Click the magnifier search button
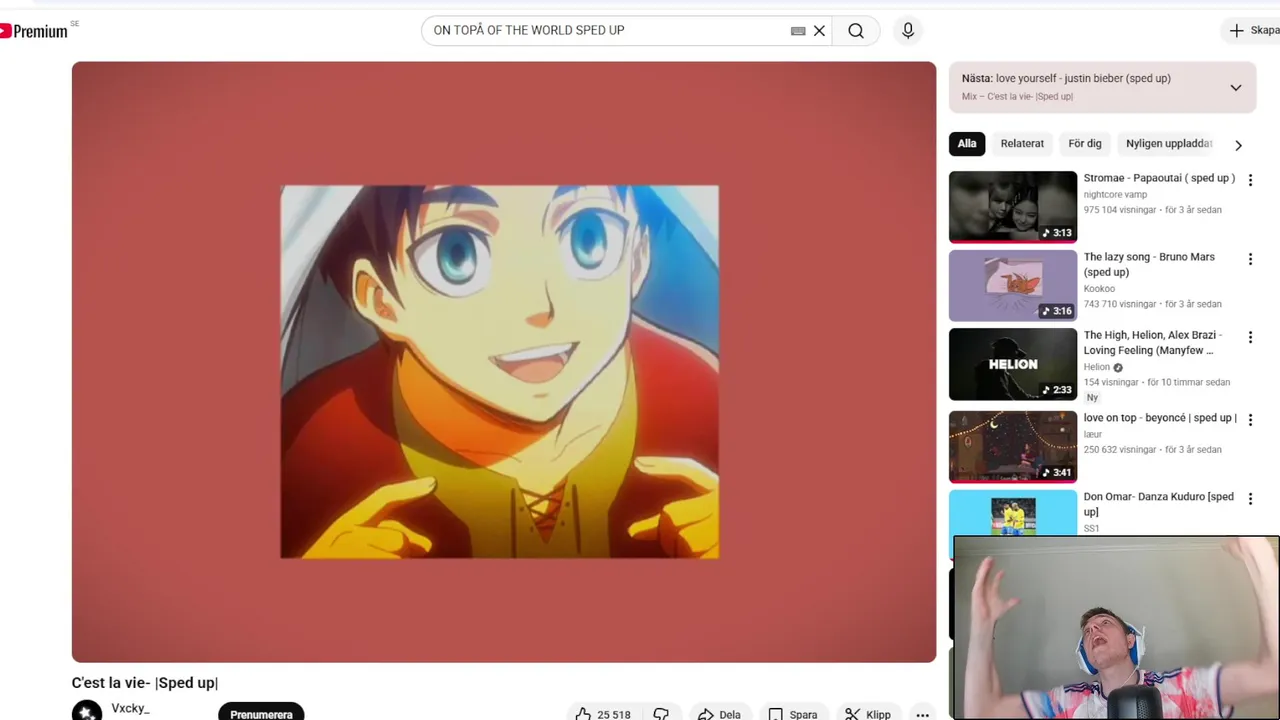Image resolution: width=1280 pixels, height=720 pixels. (856, 31)
